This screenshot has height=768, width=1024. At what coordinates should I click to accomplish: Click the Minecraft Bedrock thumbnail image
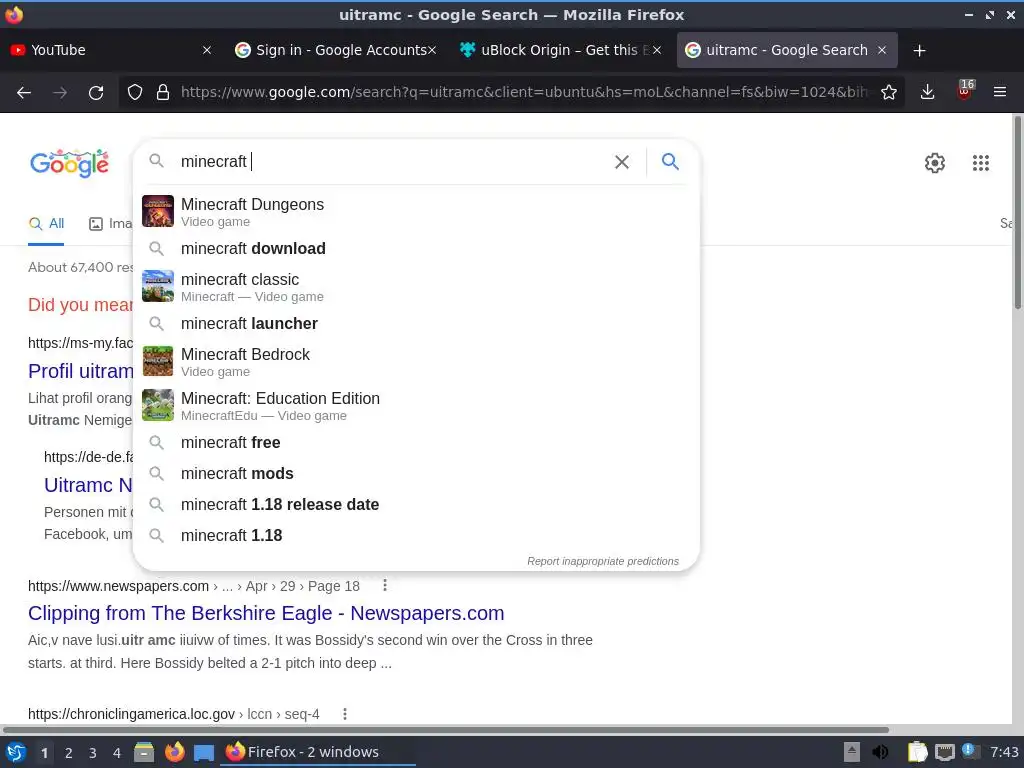(x=158, y=361)
